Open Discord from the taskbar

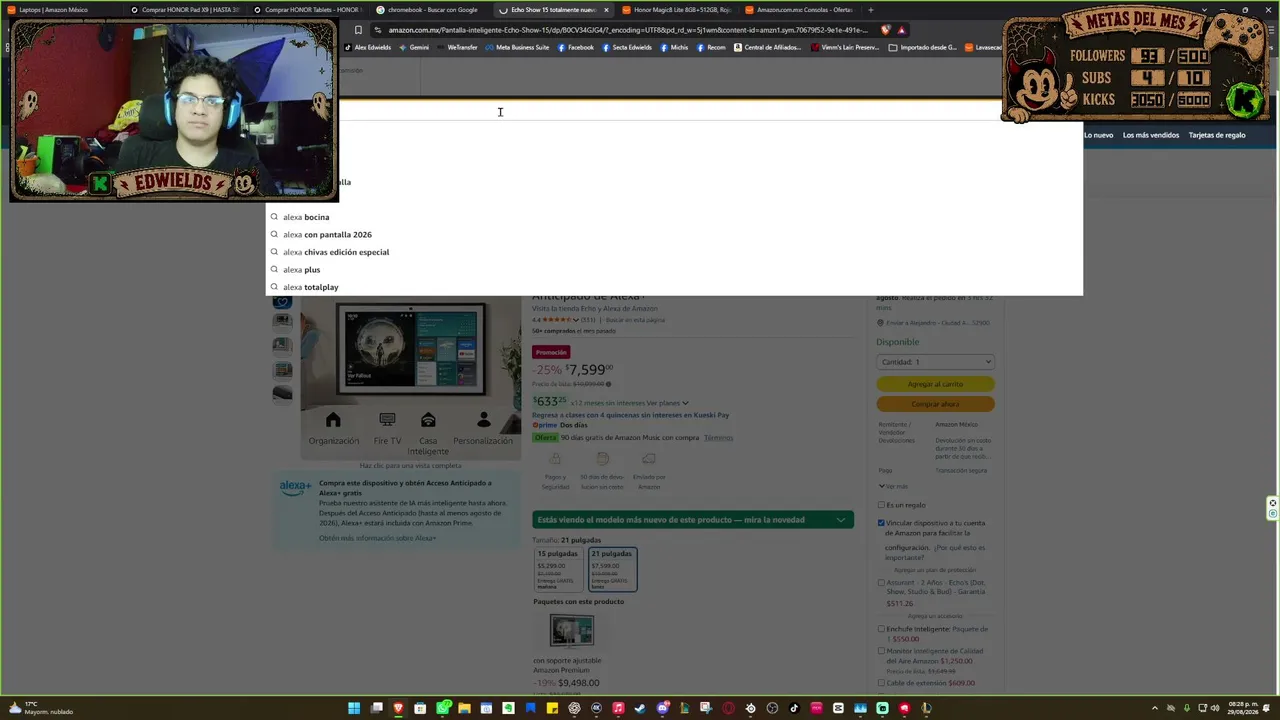[x=662, y=709]
